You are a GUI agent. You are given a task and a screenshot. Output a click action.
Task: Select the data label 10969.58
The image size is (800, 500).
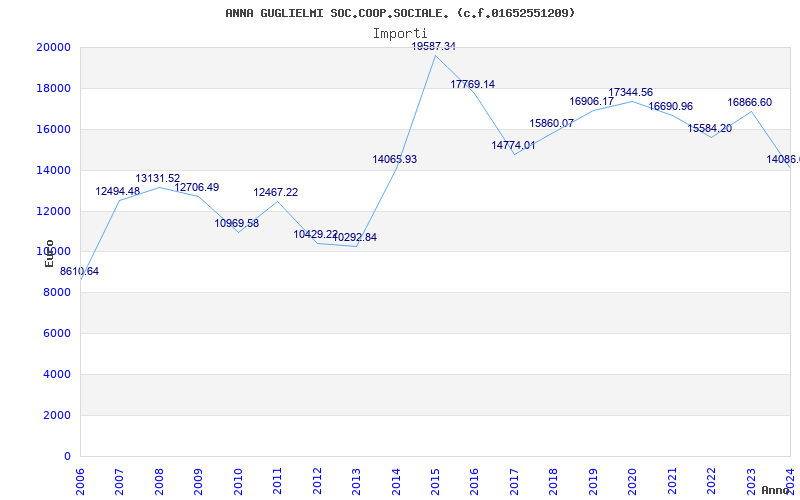pyautogui.click(x=237, y=223)
